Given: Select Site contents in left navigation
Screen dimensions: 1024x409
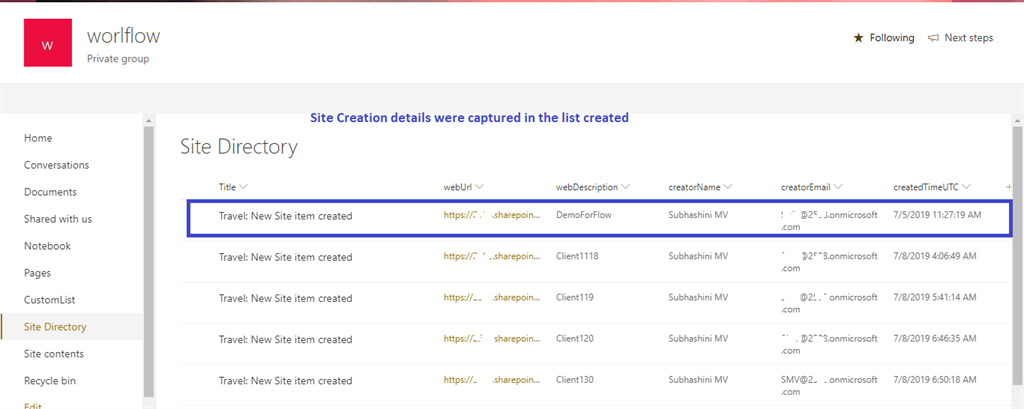Looking at the screenshot, I should point(54,354).
